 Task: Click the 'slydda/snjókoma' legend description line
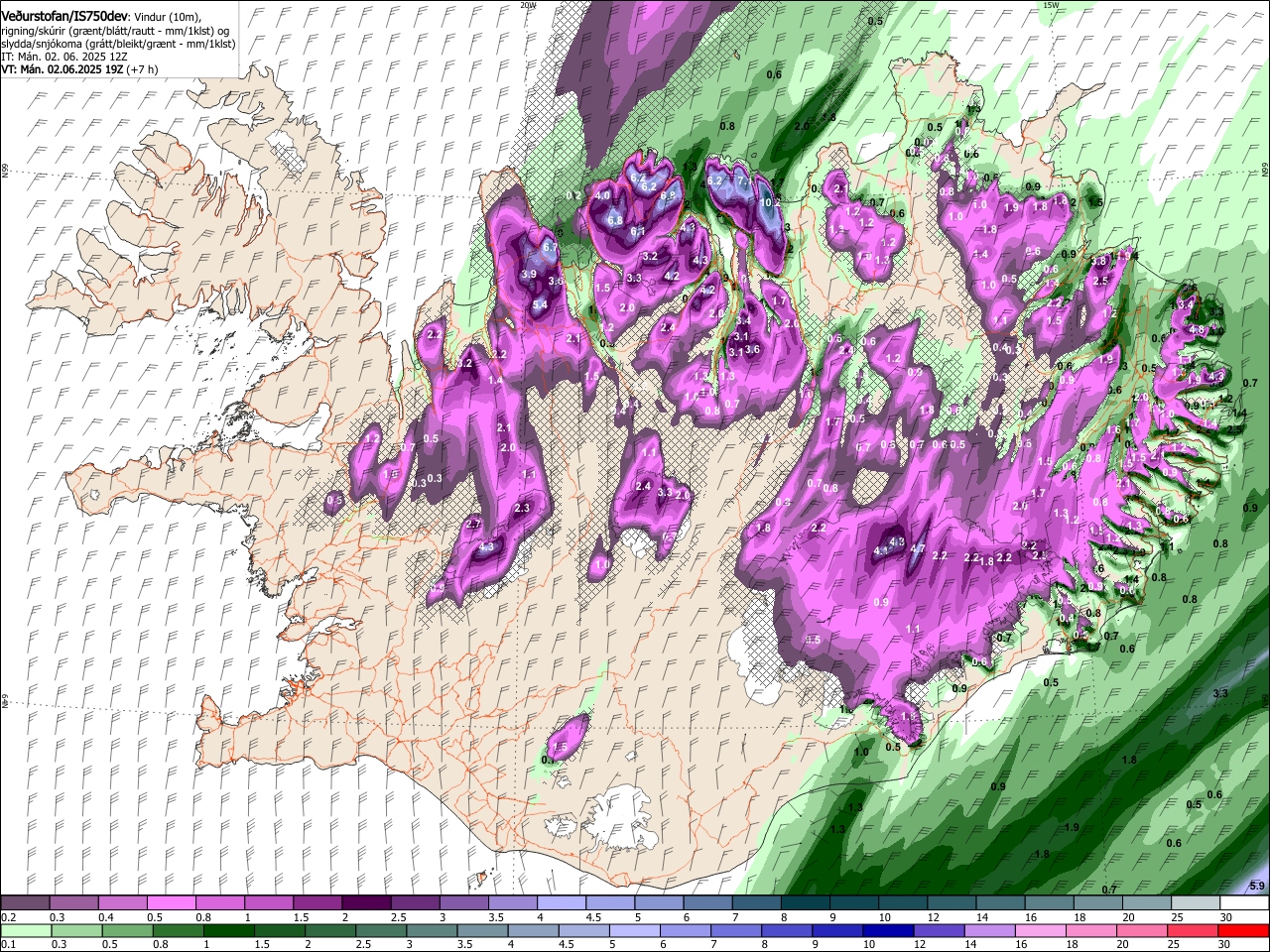click(119, 45)
